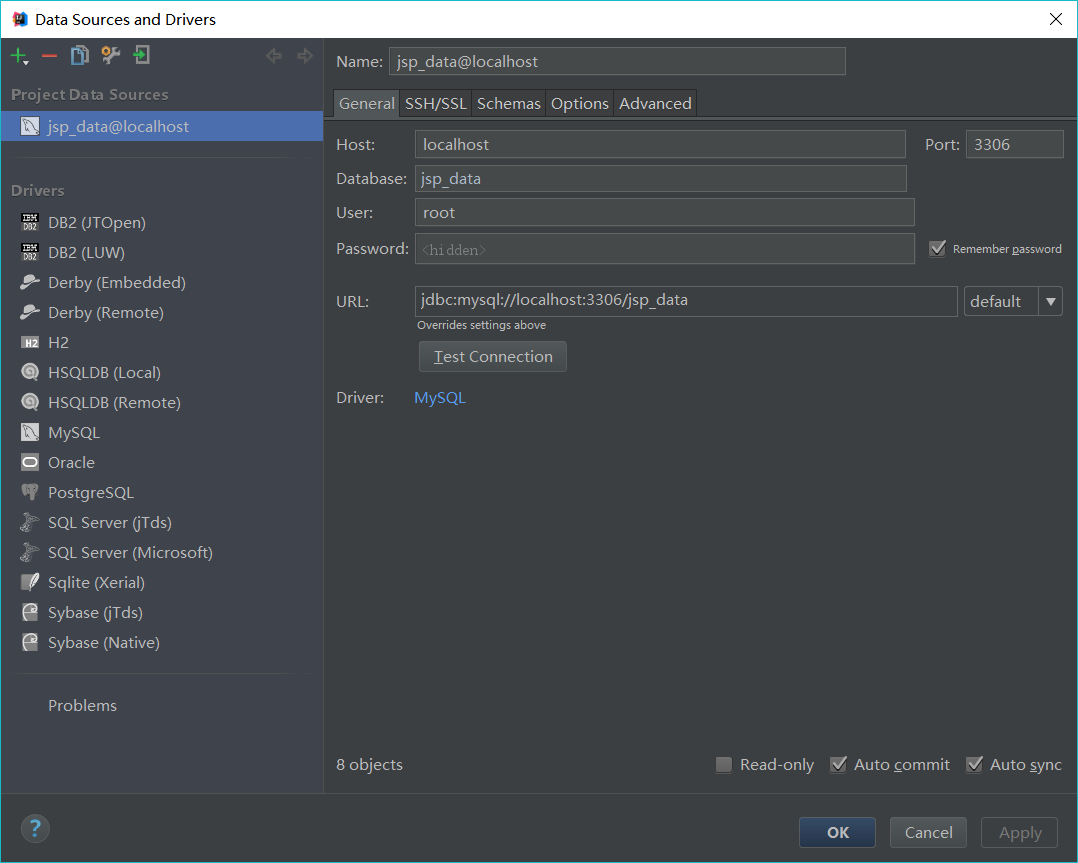The image size is (1078, 863).
Task: Go to the Options tab
Action: click(580, 104)
